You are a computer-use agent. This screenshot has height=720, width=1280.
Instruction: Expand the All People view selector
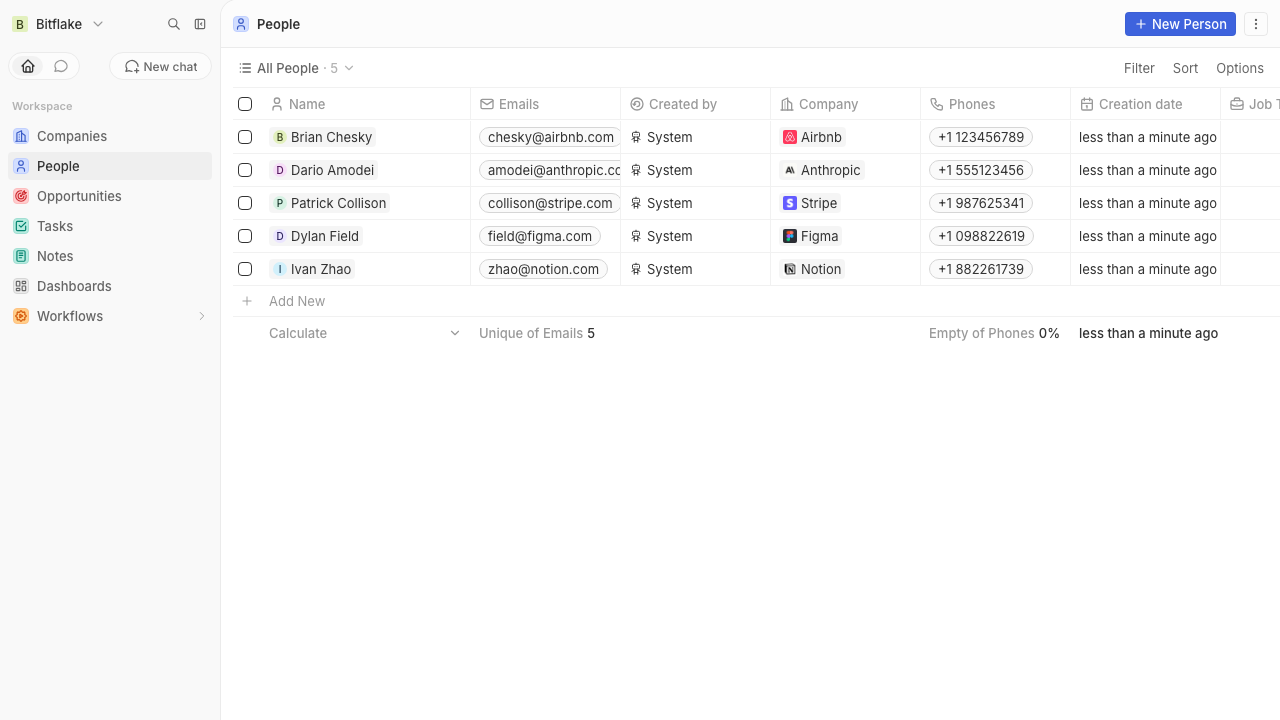point(296,68)
